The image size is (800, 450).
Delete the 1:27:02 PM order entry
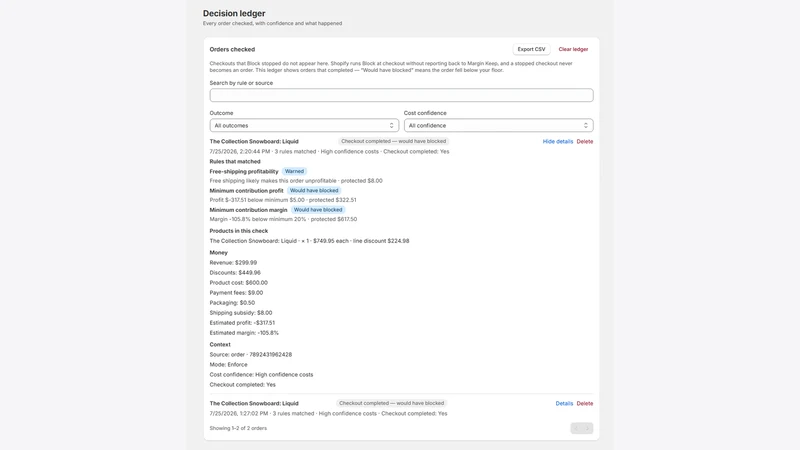point(585,404)
